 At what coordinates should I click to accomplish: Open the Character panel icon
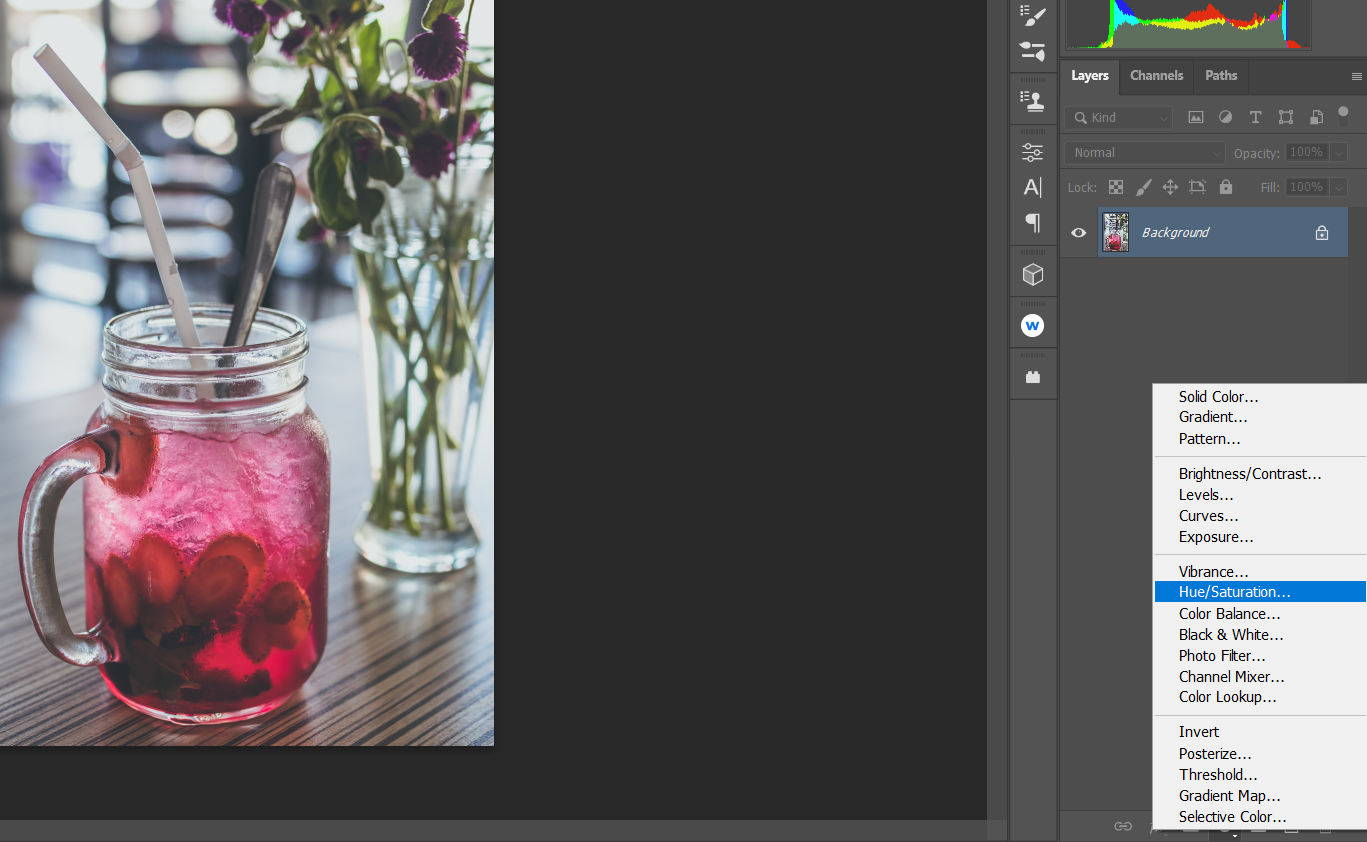click(x=1033, y=187)
